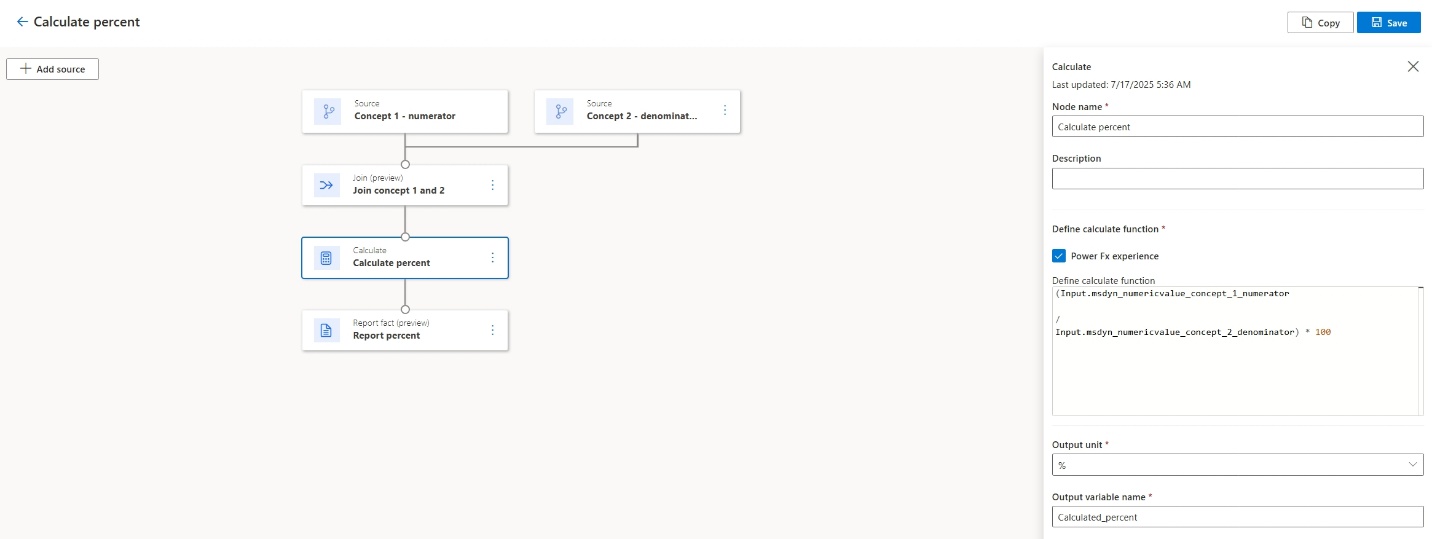
Task: Click the editor's vertical scrollbar
Action: click(x=1420, y=351)
